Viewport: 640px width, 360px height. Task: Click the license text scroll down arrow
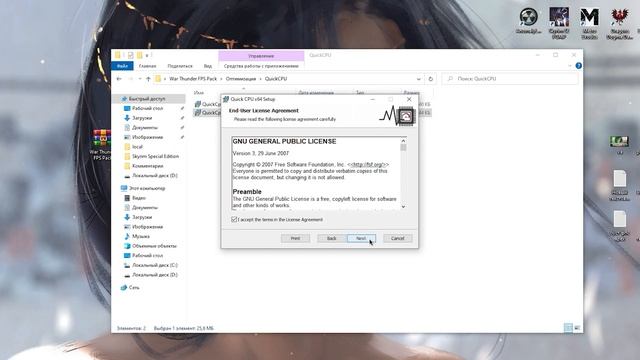click(x=403, y=207)
